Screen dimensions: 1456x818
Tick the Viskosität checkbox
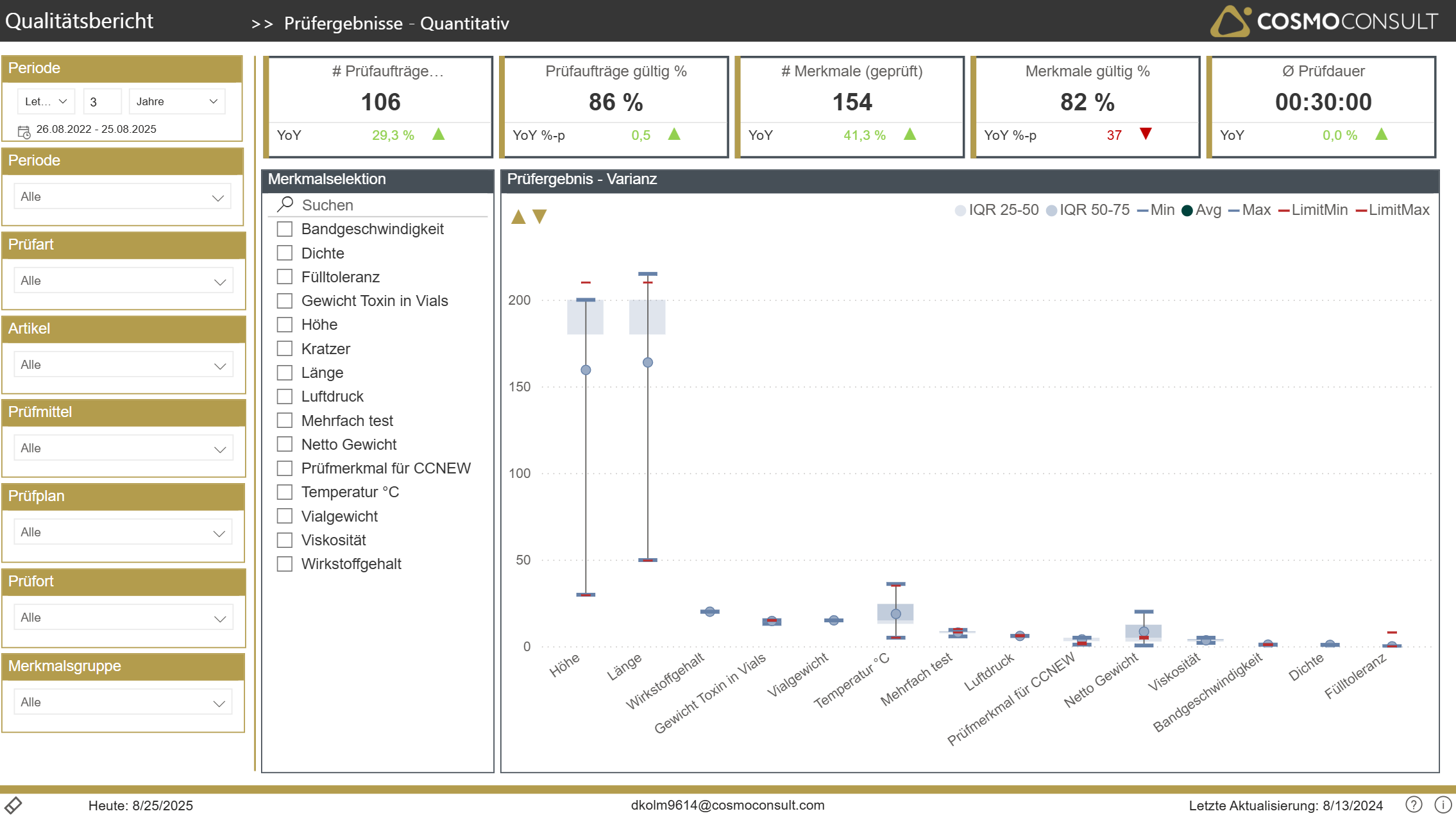click(285, 540)
